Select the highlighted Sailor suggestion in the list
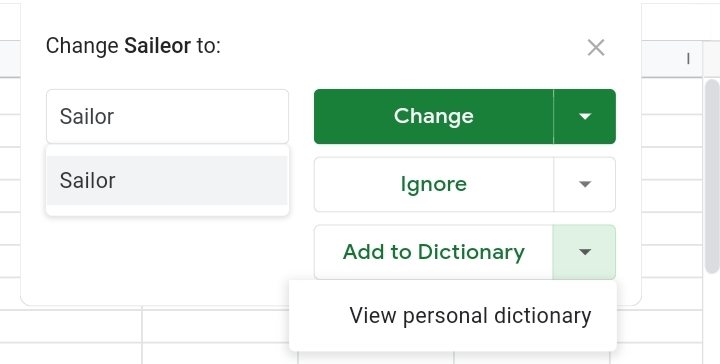This screenshot has height=364, width=720. tap(168, 180)
